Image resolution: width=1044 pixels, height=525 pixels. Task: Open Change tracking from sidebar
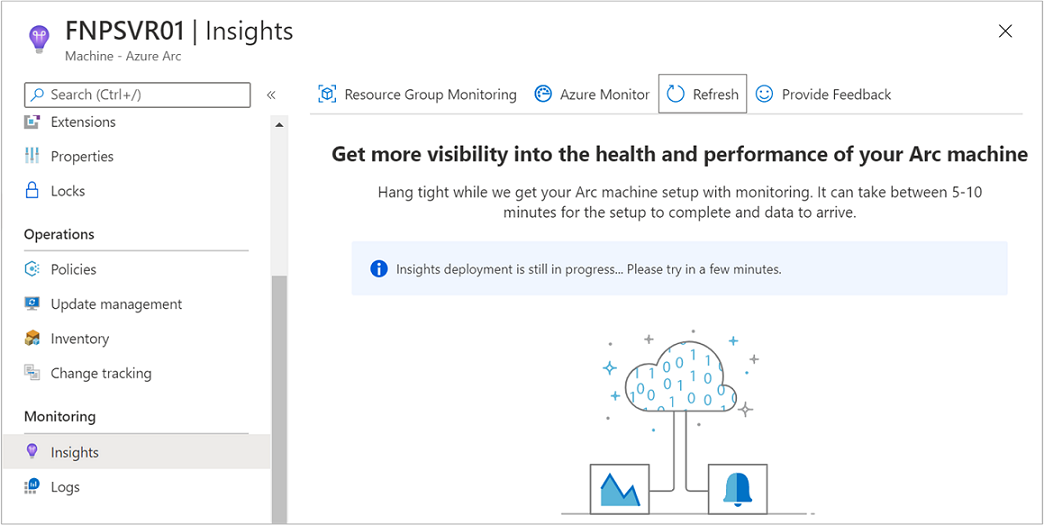coord(101,373)
